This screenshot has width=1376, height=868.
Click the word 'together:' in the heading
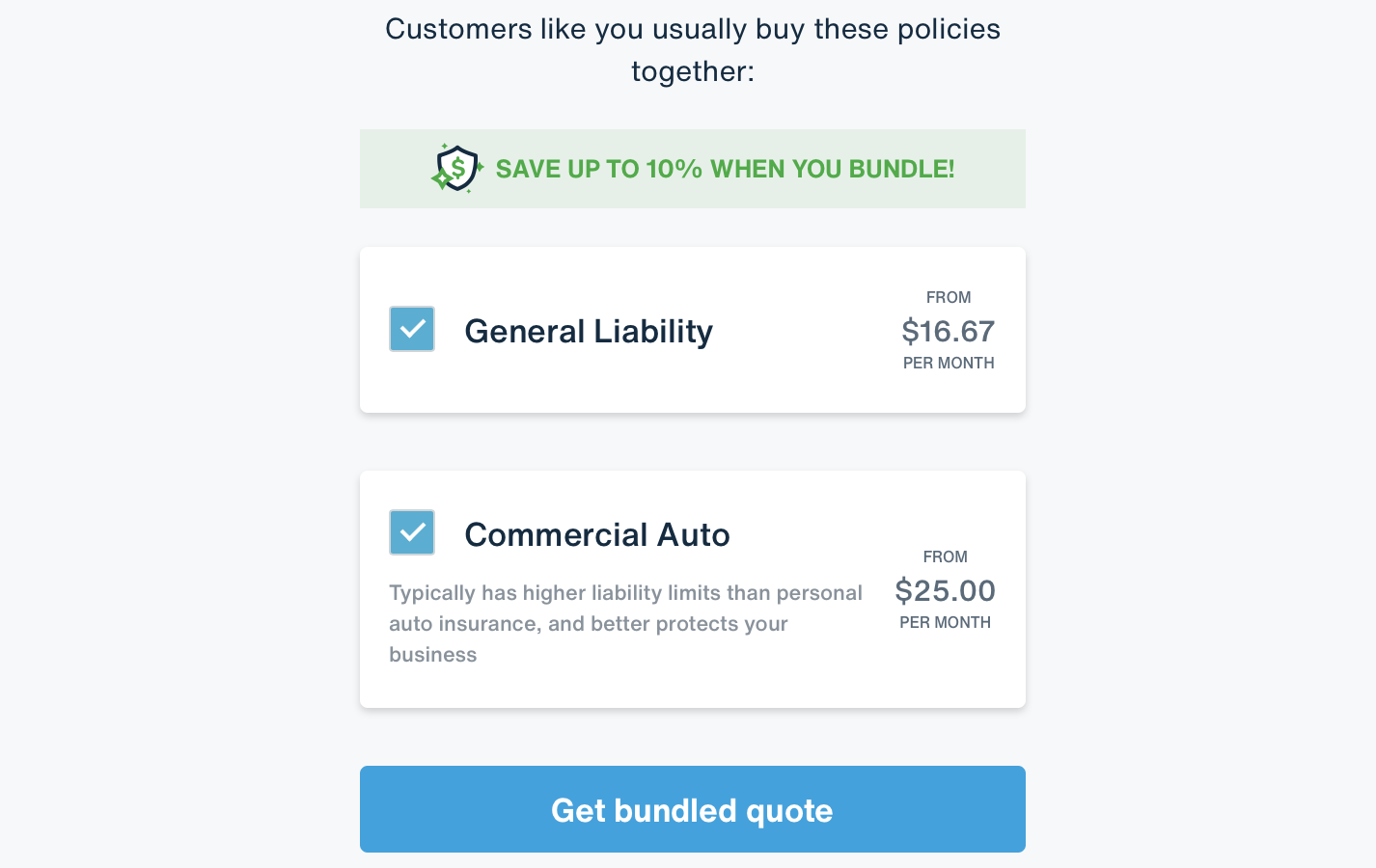click(692, 72)
